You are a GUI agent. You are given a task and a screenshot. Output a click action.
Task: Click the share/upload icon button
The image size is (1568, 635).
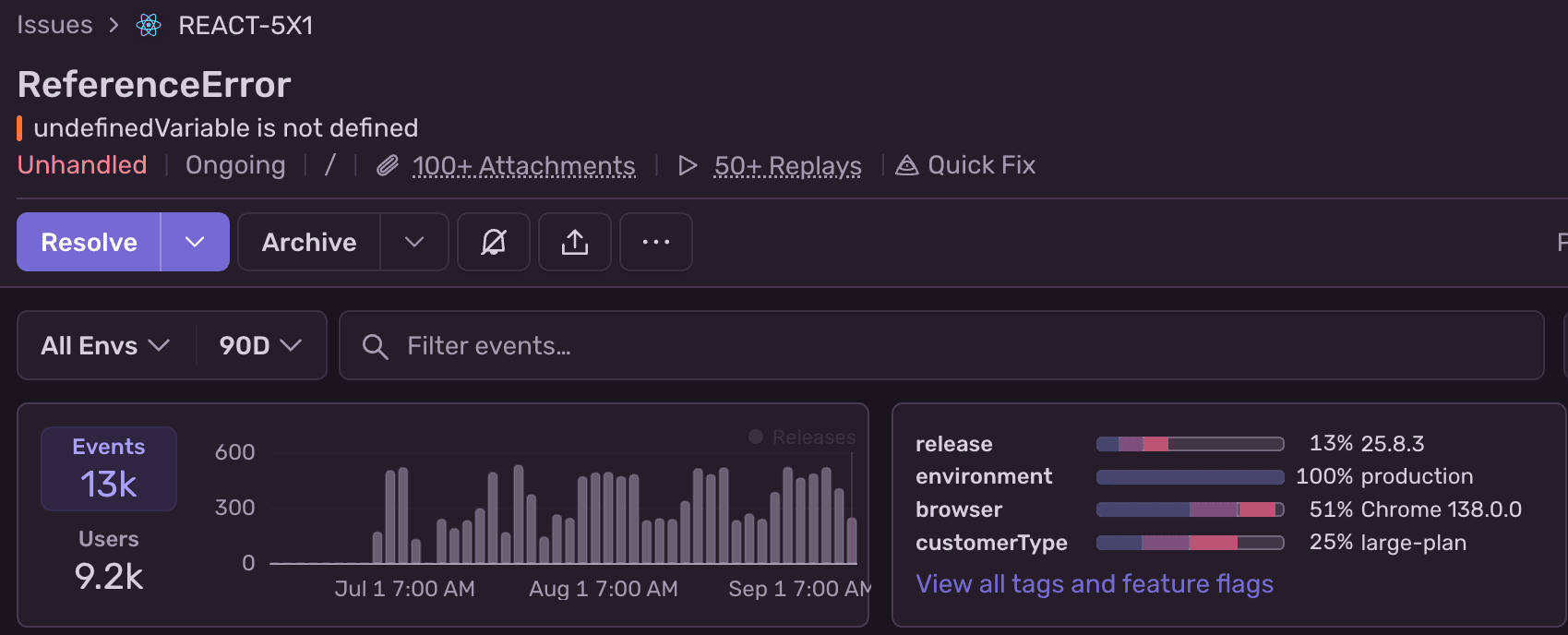575,242
